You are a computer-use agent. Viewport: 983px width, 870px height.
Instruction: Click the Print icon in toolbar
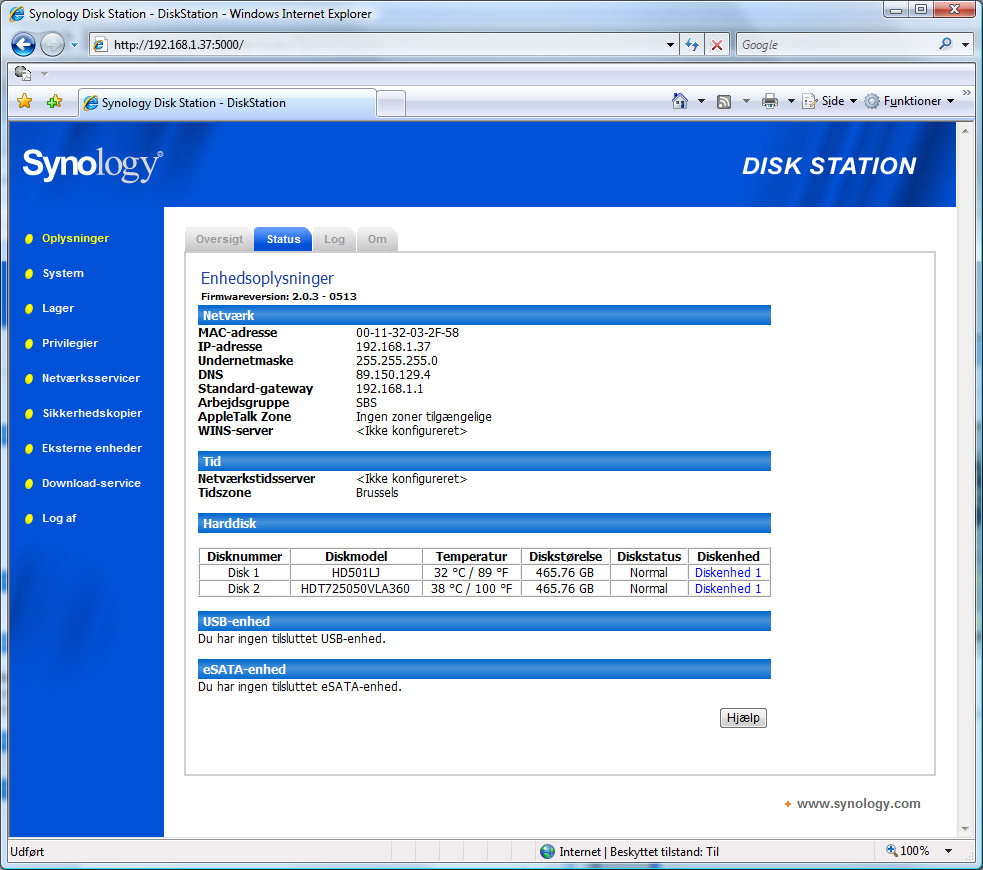[769, 101]
